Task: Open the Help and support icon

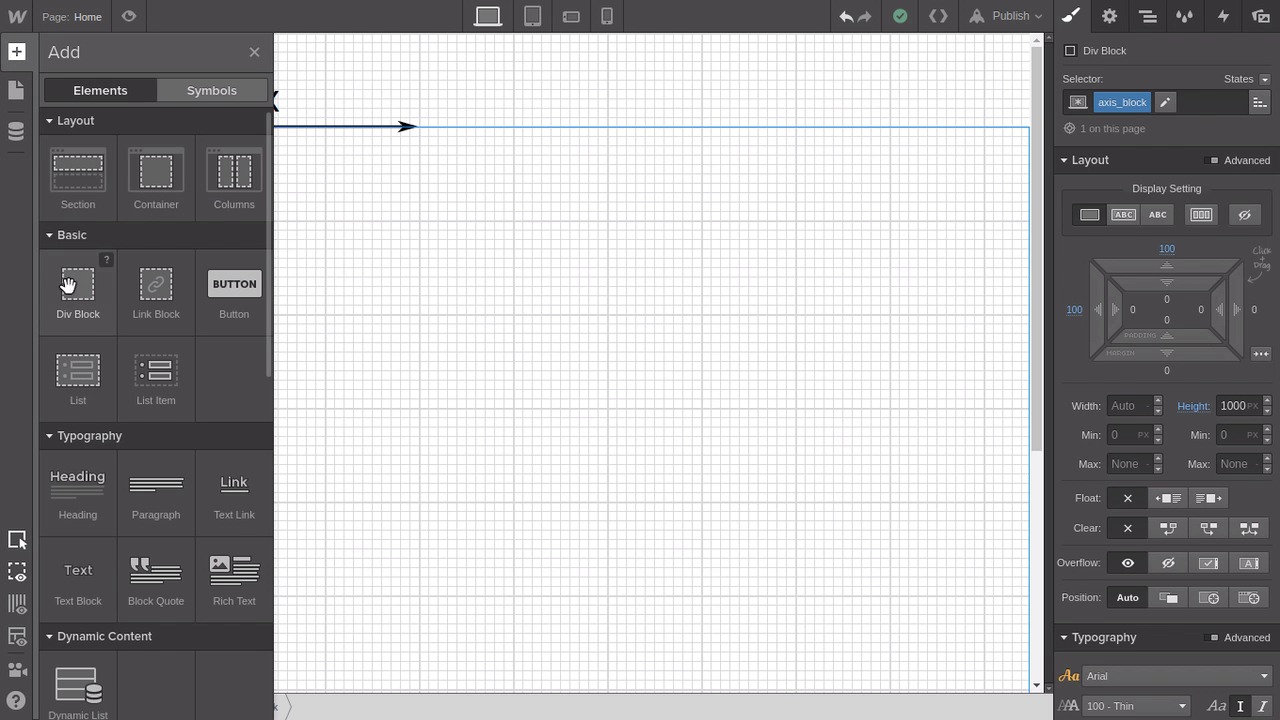Action: pos(16,701)
